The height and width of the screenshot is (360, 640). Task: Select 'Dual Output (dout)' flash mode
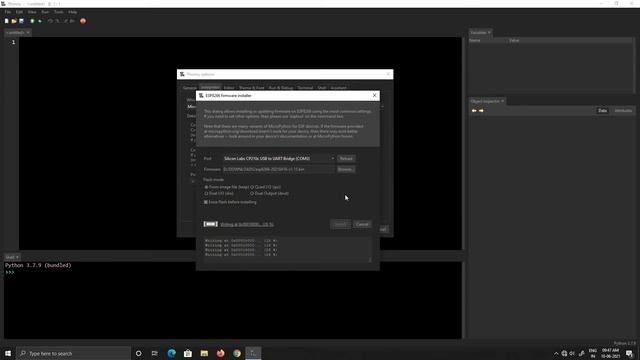(269, 193)
